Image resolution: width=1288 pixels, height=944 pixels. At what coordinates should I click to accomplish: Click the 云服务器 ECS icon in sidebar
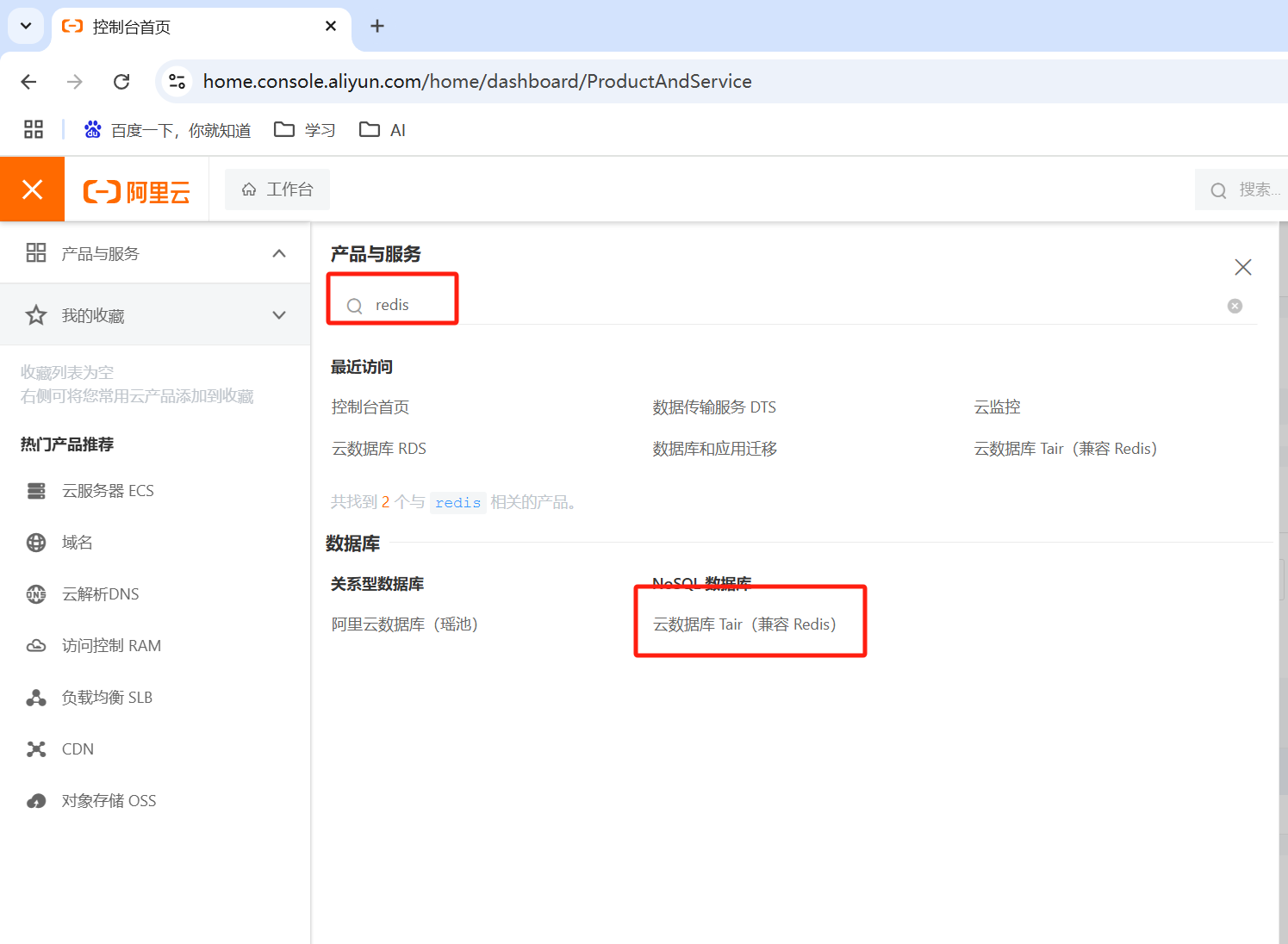pos(35,490)
